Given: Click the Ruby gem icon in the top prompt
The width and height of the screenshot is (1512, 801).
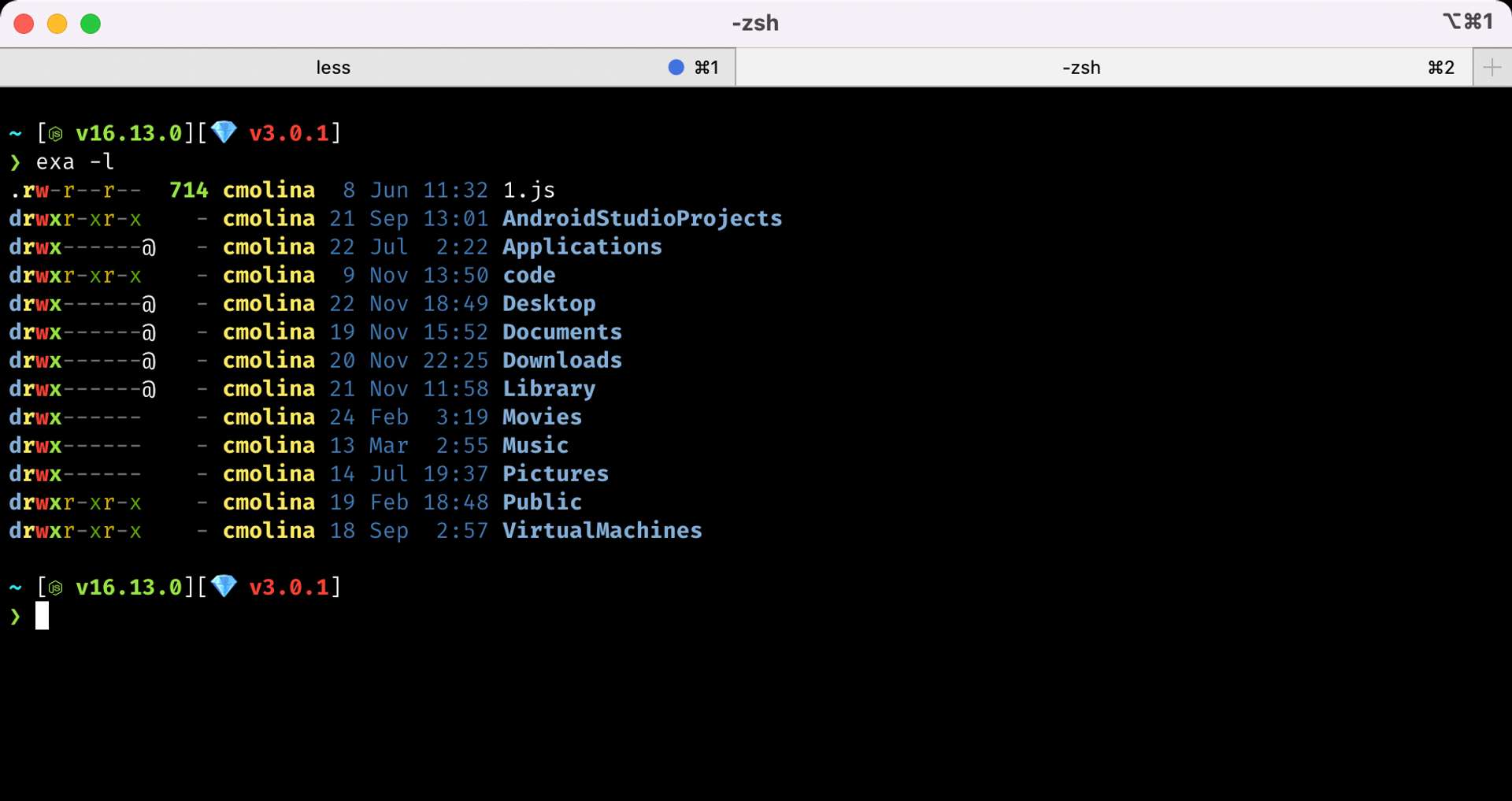Looking at the screenshot, I should [224, 132].
